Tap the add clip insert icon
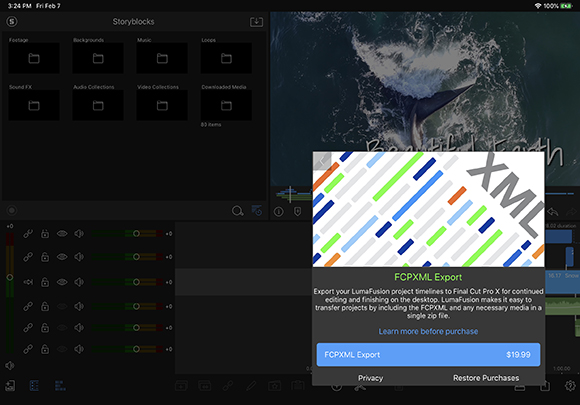 pyautogui.click(x=181, y=386)
